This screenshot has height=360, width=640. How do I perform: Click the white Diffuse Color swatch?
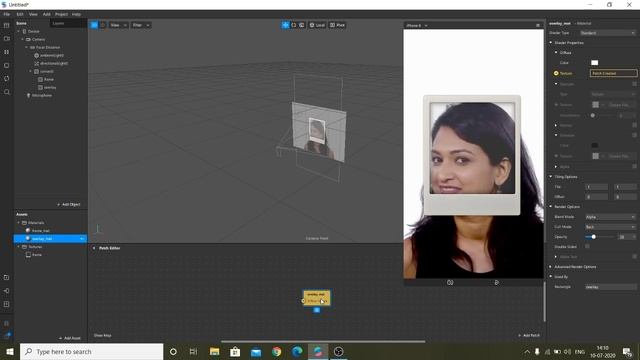pyautogui.click(x=594, y=63)
